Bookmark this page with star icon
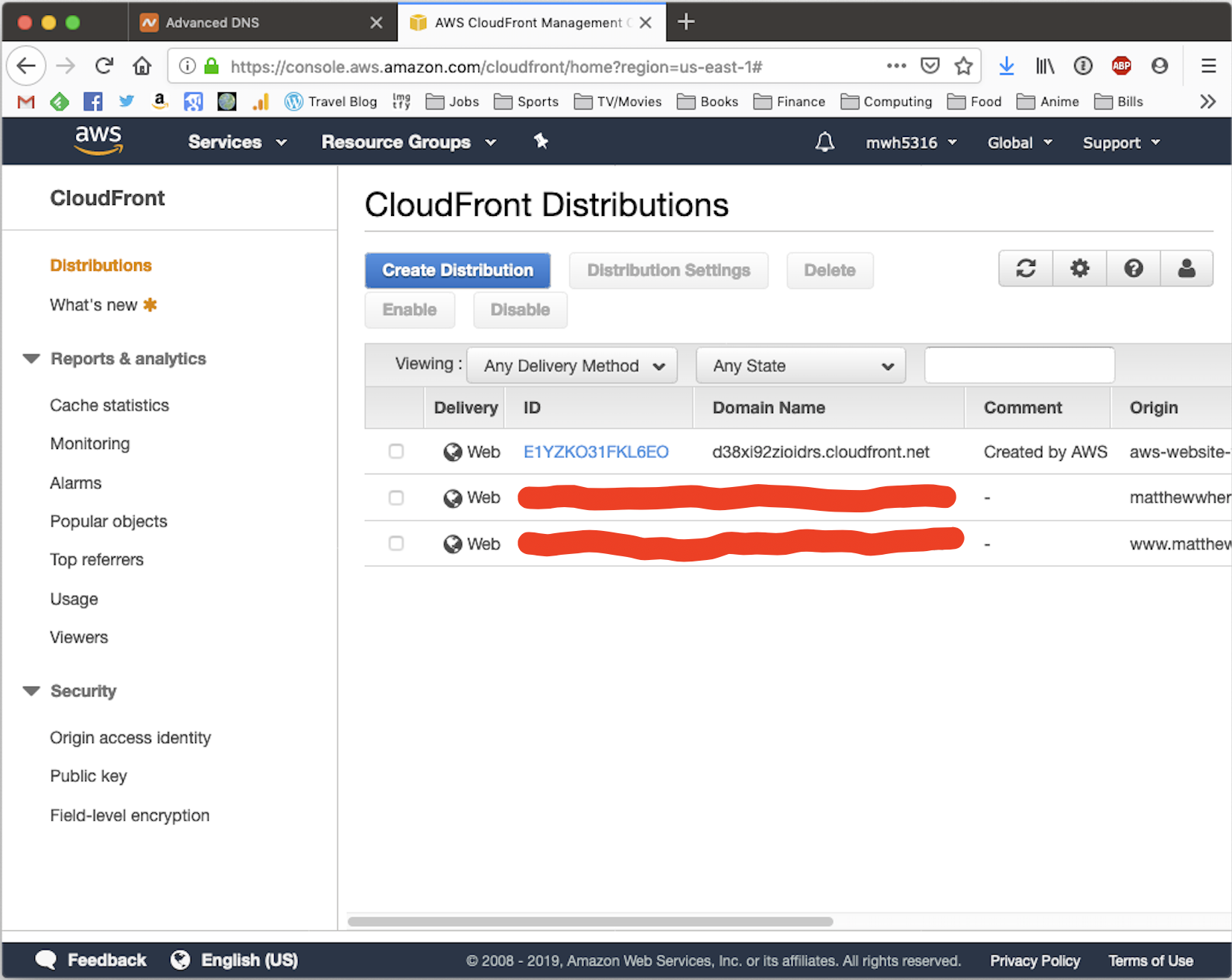 tap(964, 66)
